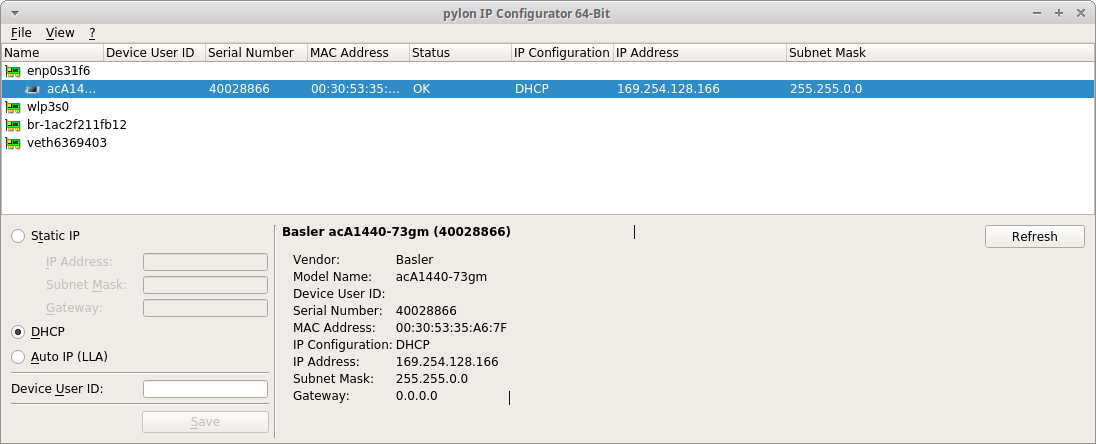Select the enp0s31f6 interface row
The width and height of the screenshot is (1096, 444).
point(548,71)
